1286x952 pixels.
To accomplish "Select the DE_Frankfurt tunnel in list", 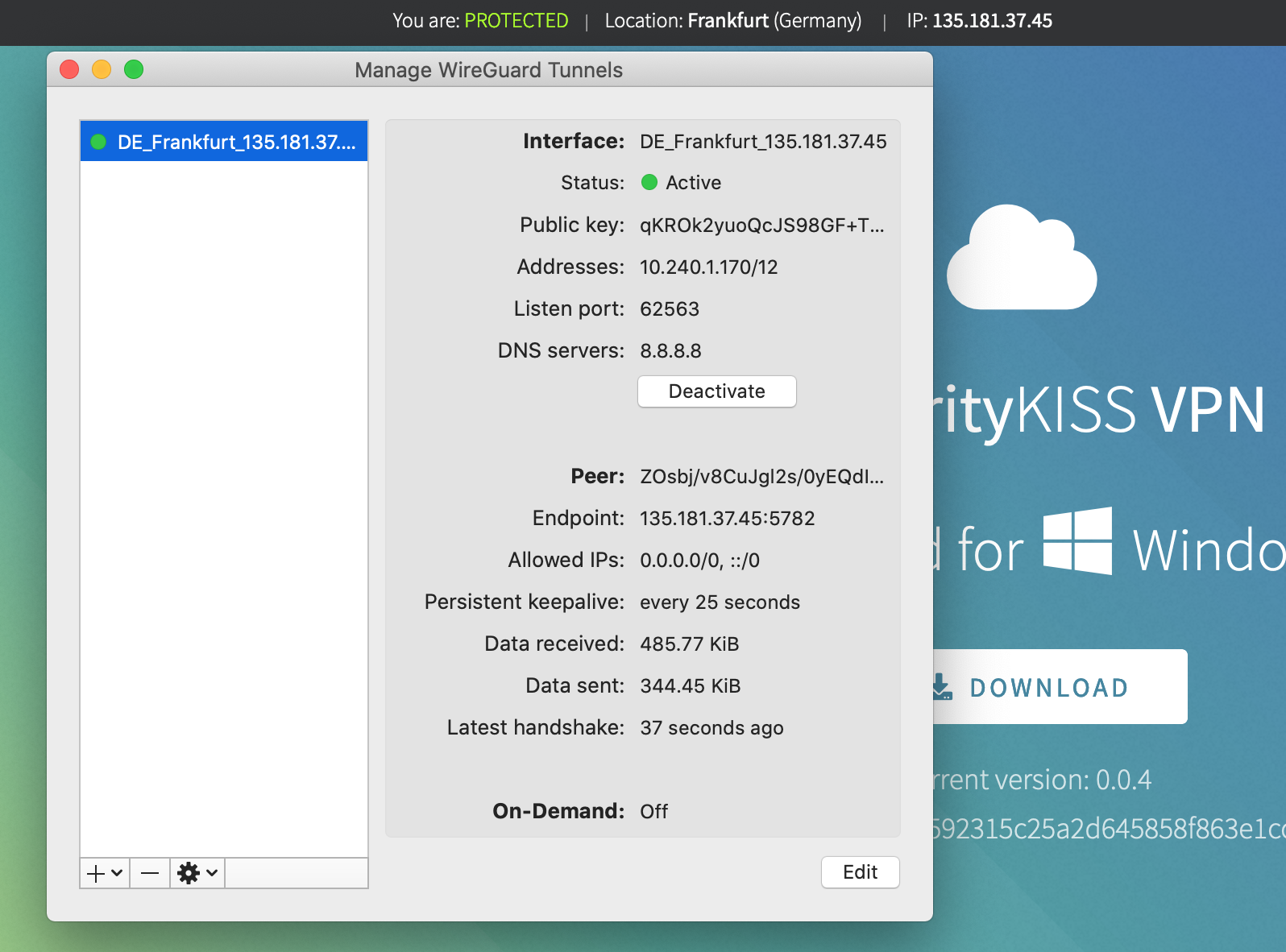I will (224, 142).
